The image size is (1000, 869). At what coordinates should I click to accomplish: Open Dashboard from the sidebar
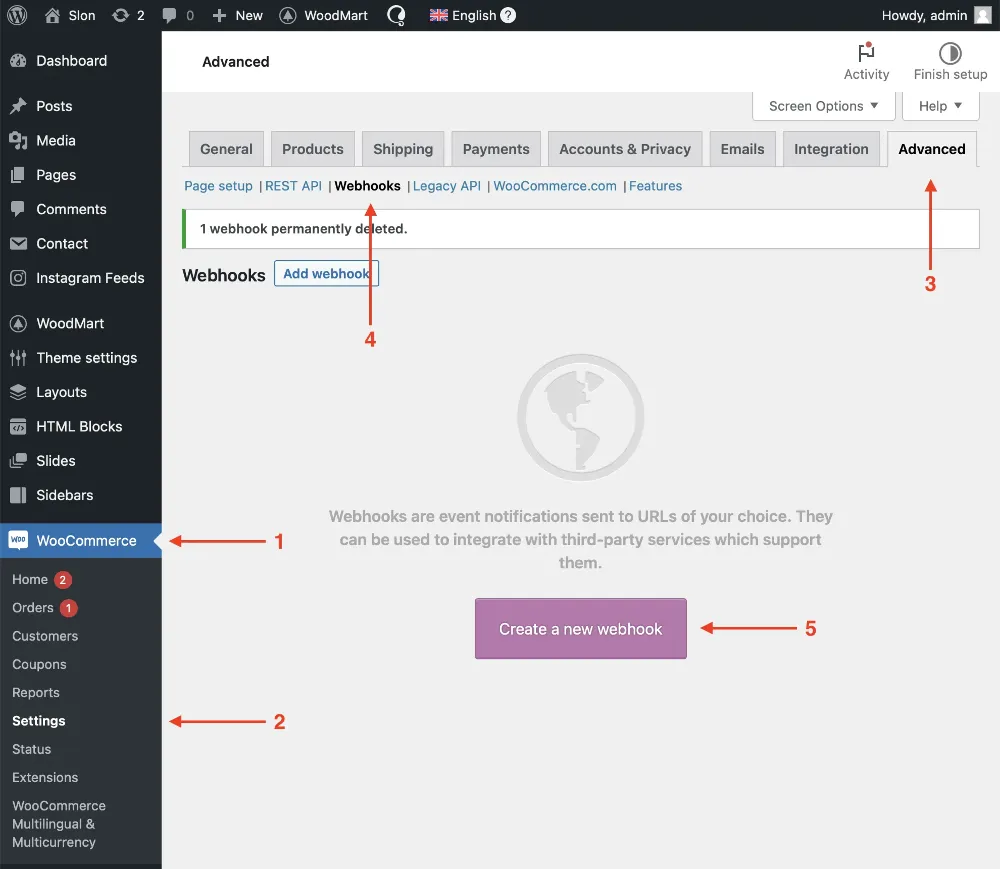71,61
